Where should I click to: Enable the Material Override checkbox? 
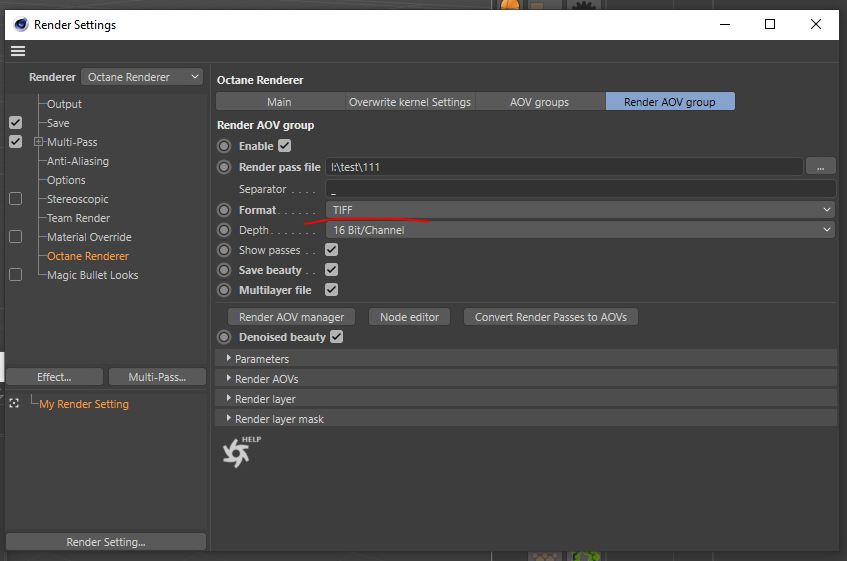click(16, 236)
